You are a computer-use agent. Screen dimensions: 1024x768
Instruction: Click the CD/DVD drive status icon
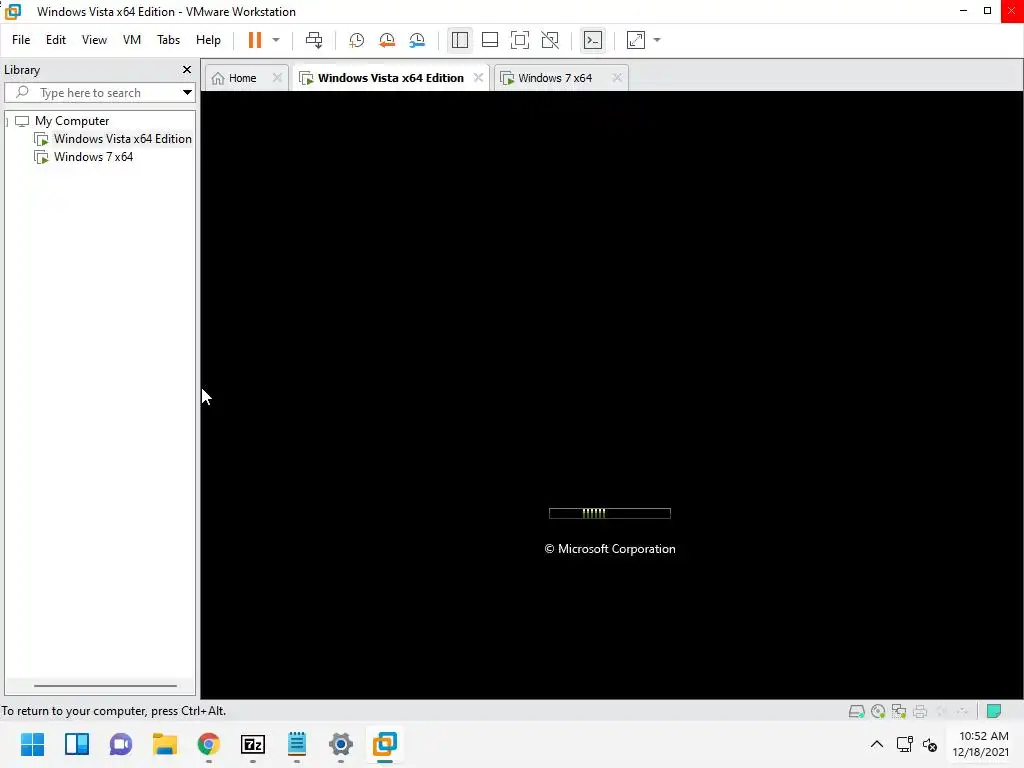[878, 711]
